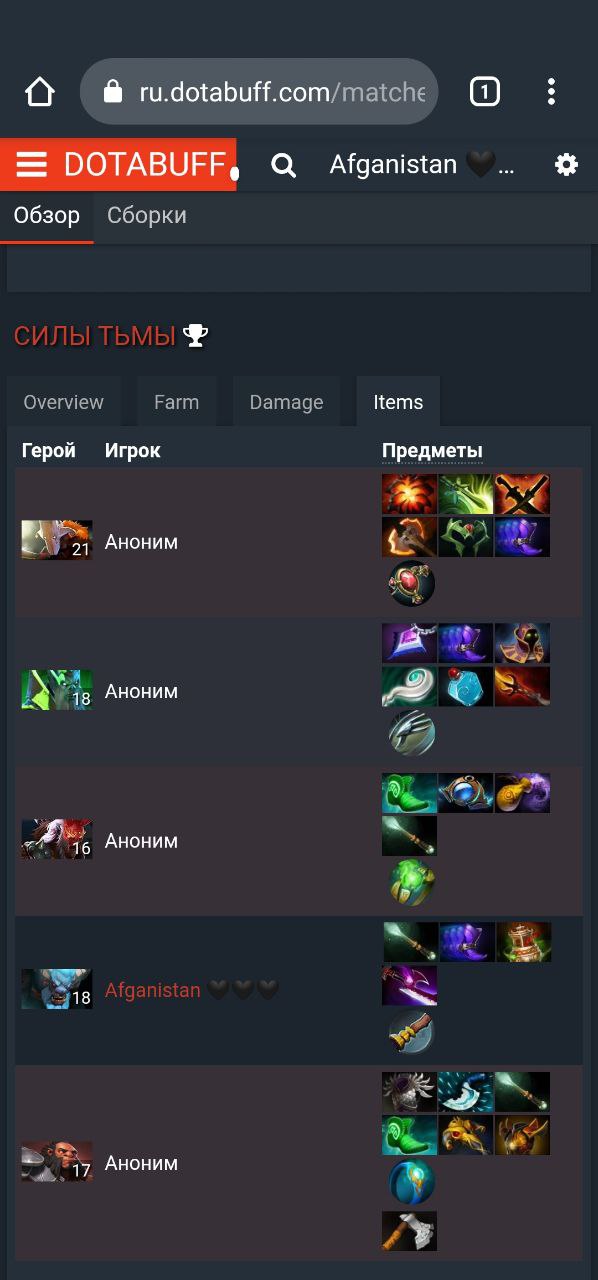
Task: Click the round neutral item in first row
Action: coord(411,584)
